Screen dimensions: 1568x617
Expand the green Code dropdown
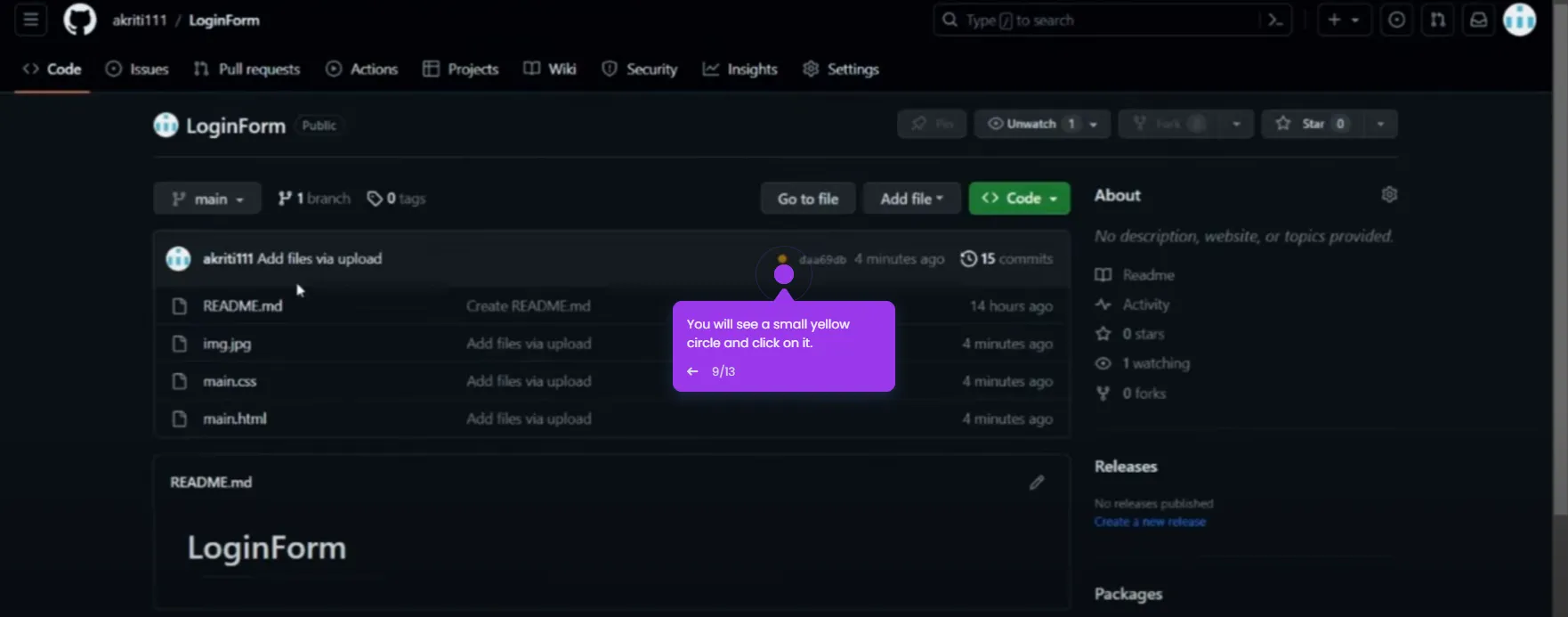[1019, 199]
